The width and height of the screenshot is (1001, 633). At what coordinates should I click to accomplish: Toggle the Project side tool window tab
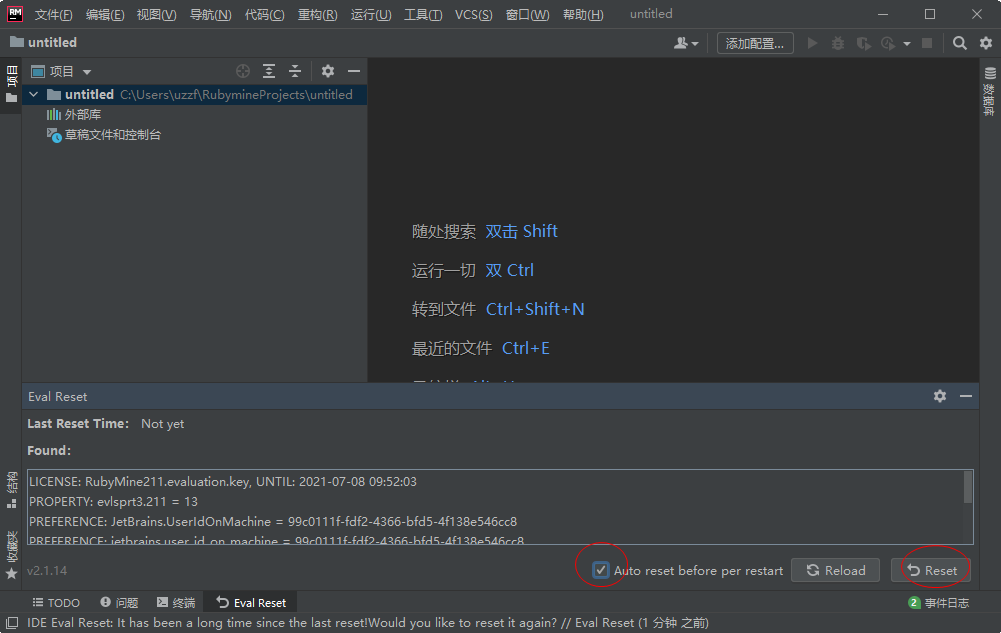pyautogui.click(x=11, y=85)
